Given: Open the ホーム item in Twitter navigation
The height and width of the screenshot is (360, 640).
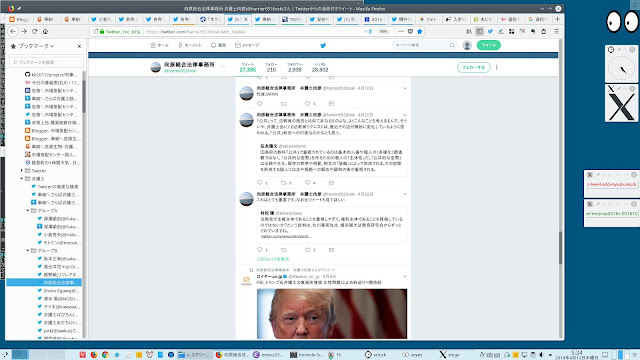Looking at the screenshot, I should point(160,45).
